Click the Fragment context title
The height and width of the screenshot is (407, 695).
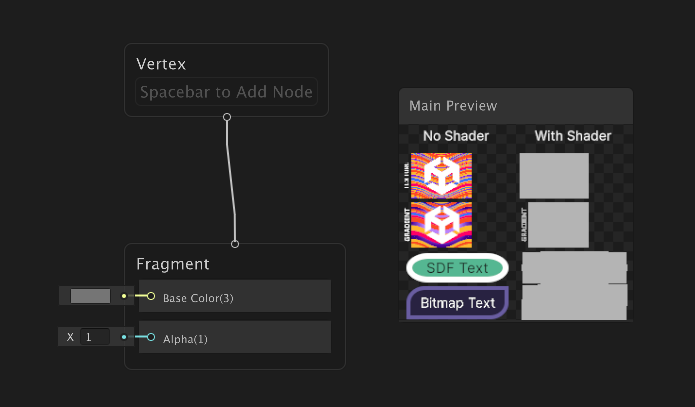(172, 265)
